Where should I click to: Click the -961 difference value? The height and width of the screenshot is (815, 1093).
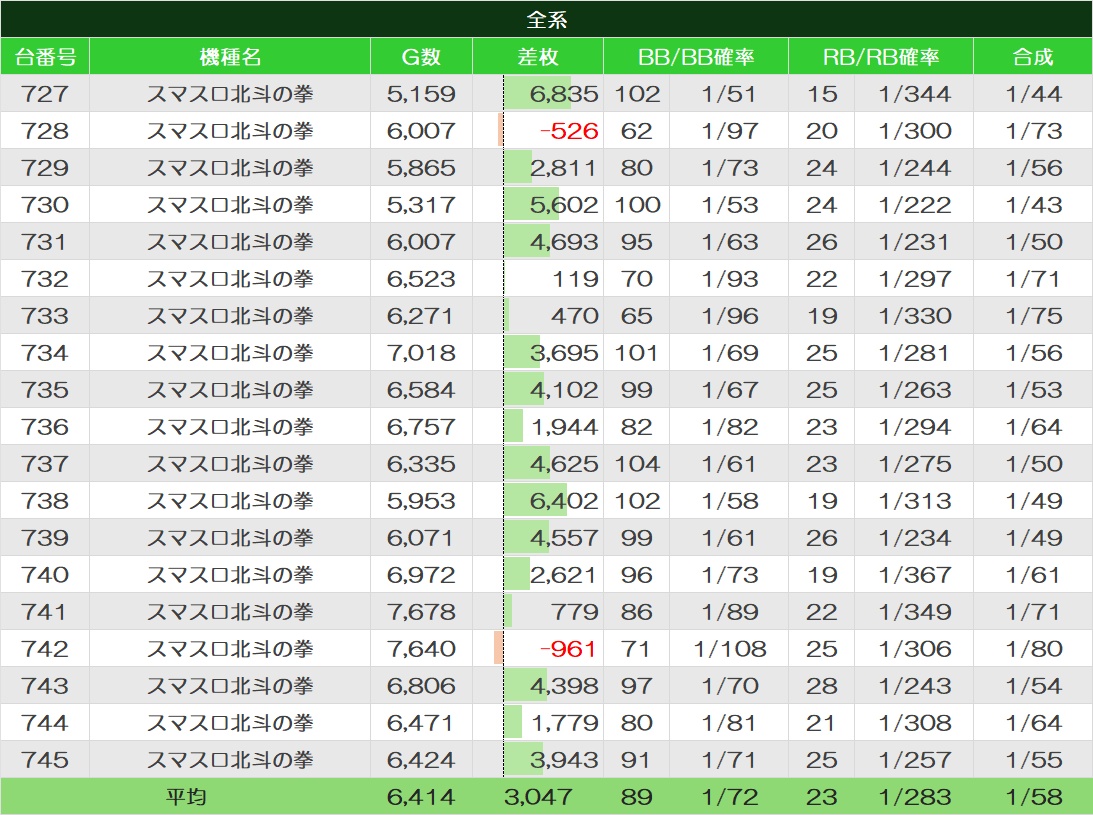[568, 648]
